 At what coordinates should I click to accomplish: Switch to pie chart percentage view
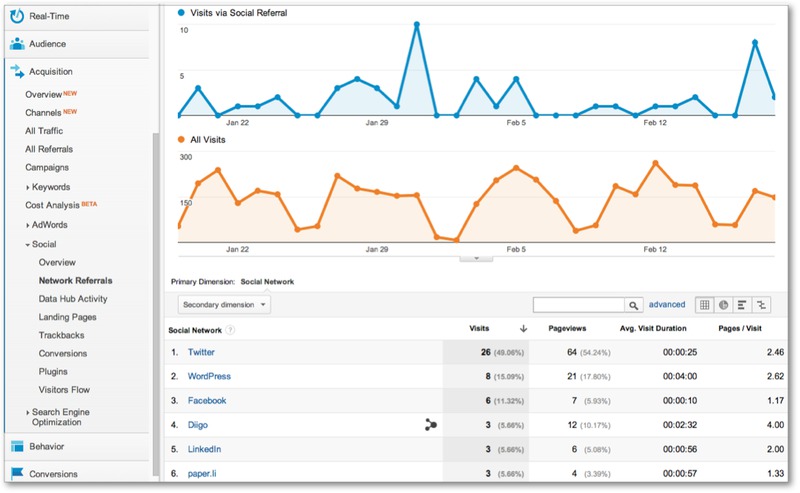pos(723,305)
